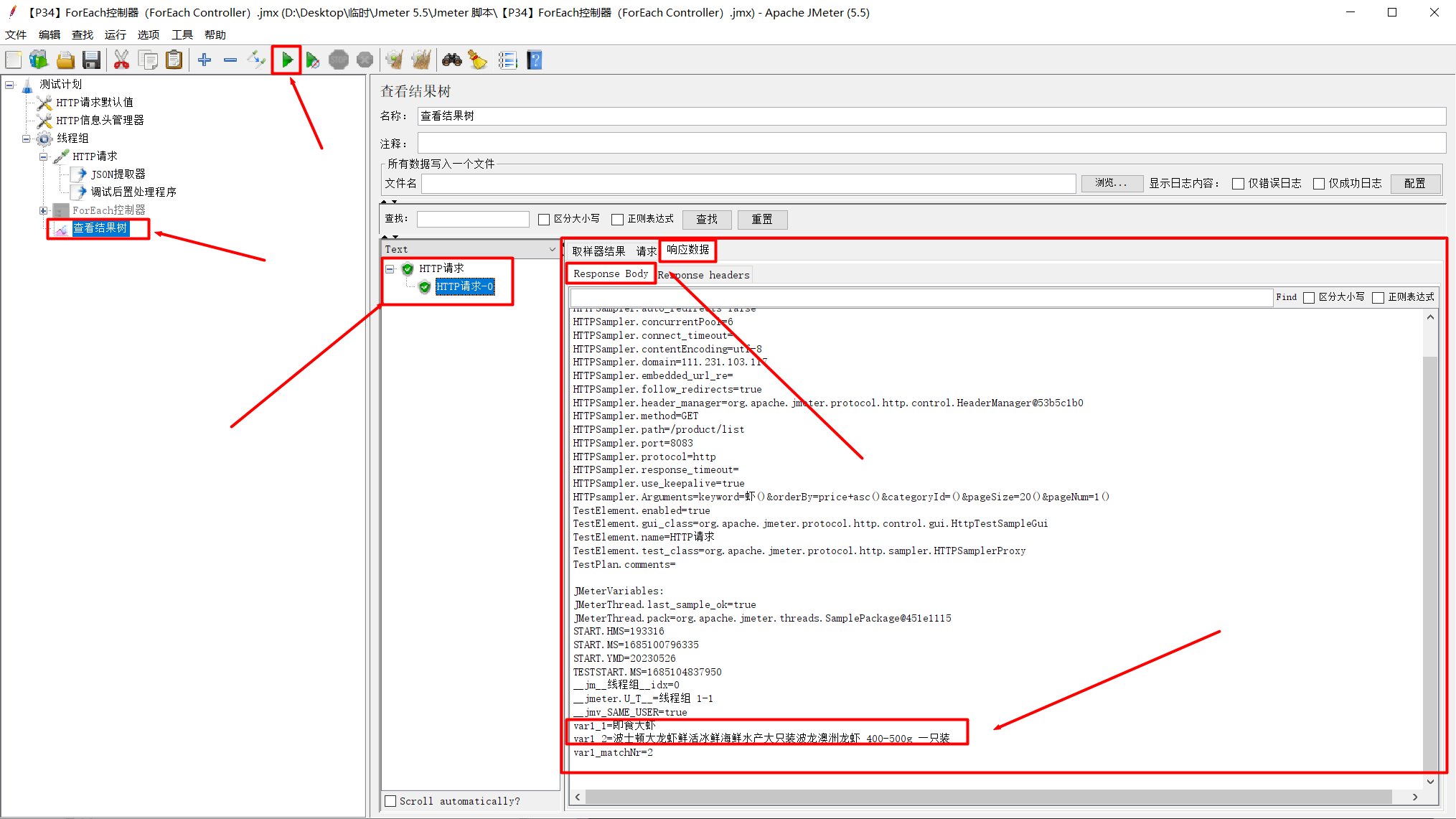Click the green Start run button
The height and width of the screenshot is (819, 1456).
click(287, 60)
